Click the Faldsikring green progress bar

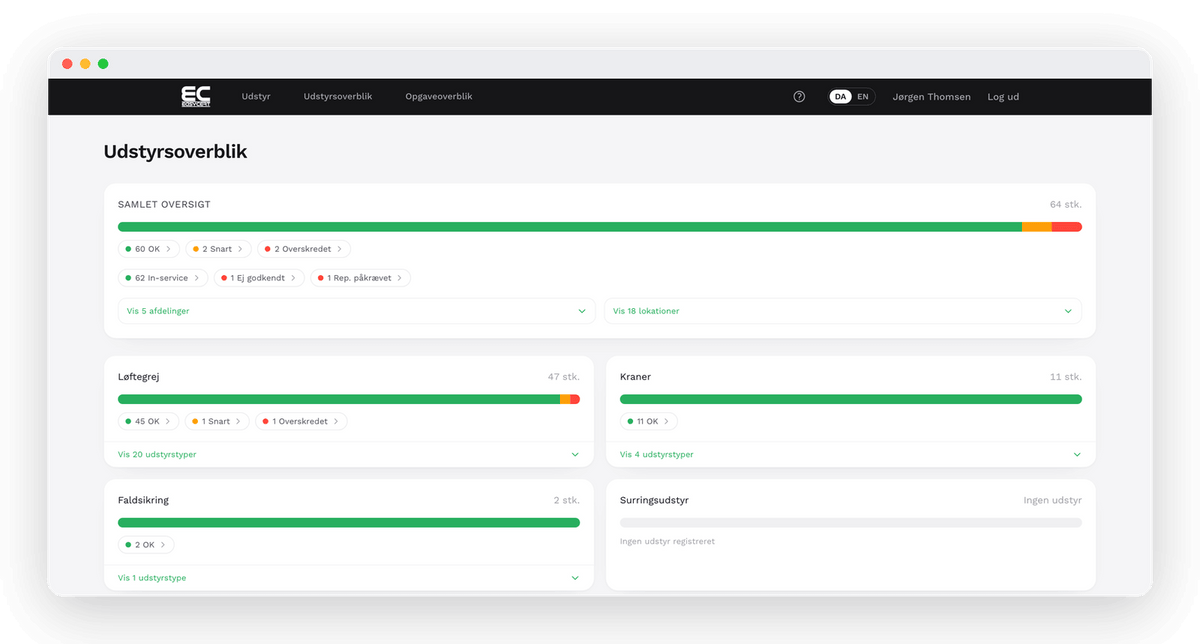[x=349, y=523]
